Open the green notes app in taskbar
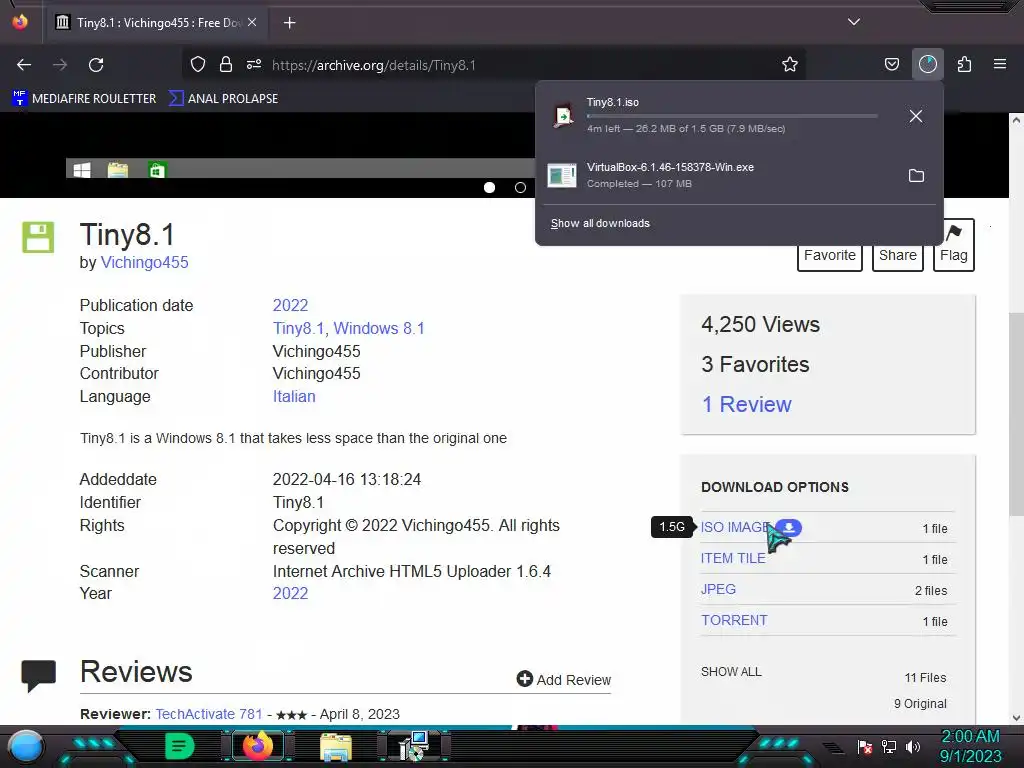Image resolution: width=1024 pixels, height=768 pixels. (180, 746)
